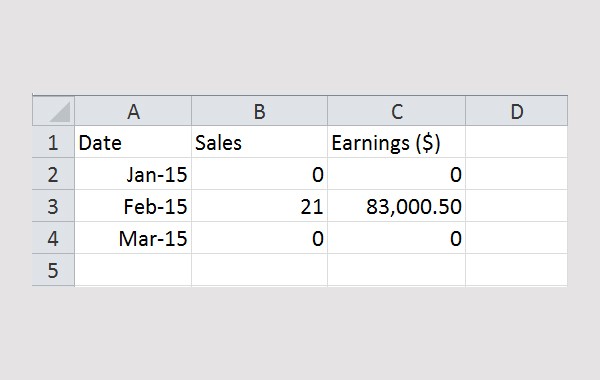Select row 1 header
600x380 pixels.
[x=53, y=142]
